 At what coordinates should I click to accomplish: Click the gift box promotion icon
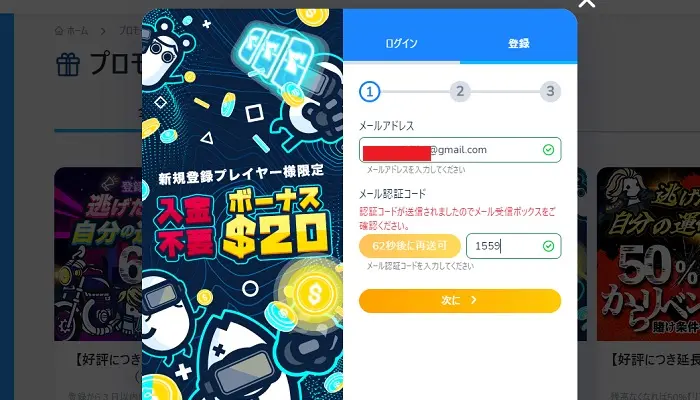(68, 64)
